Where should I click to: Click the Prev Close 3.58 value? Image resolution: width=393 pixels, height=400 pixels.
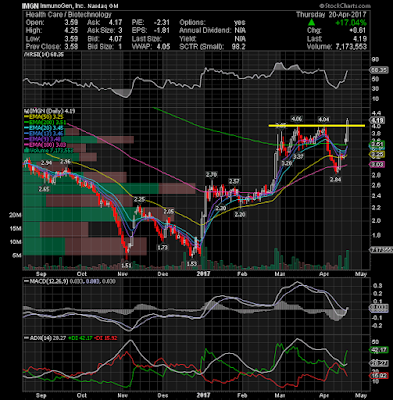point(71,46)
